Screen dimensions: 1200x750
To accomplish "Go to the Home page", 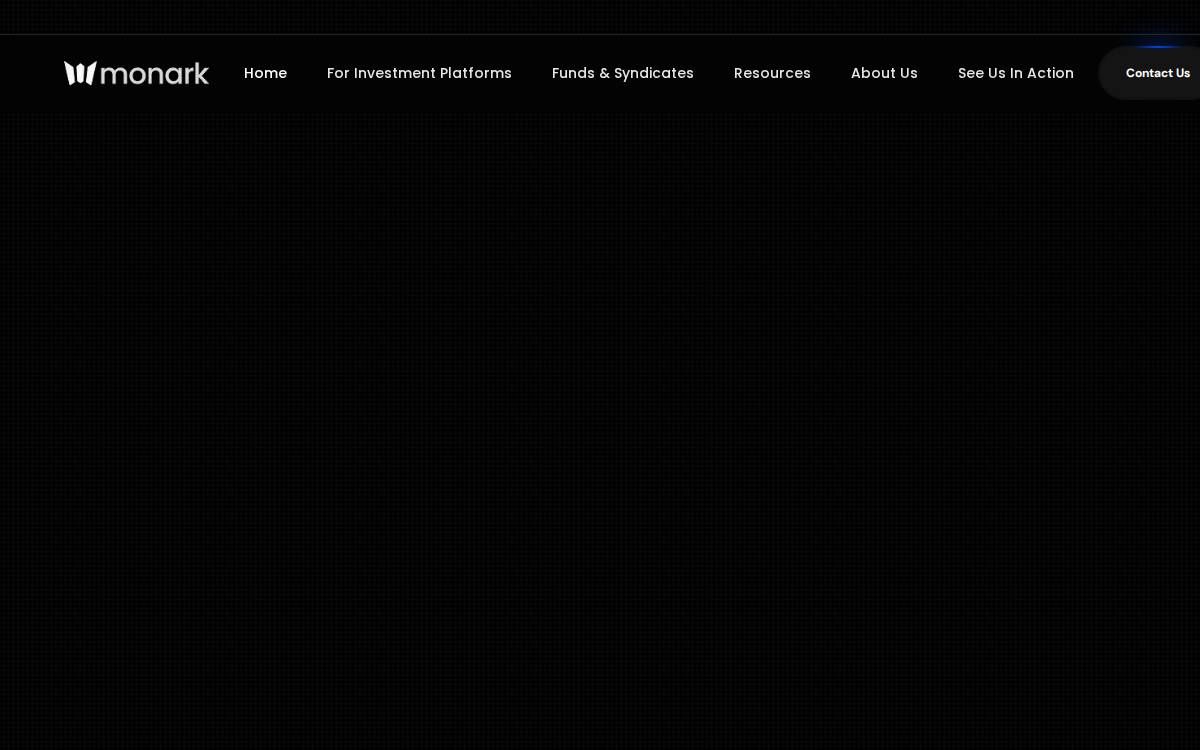I will click(x=265, y=73).
